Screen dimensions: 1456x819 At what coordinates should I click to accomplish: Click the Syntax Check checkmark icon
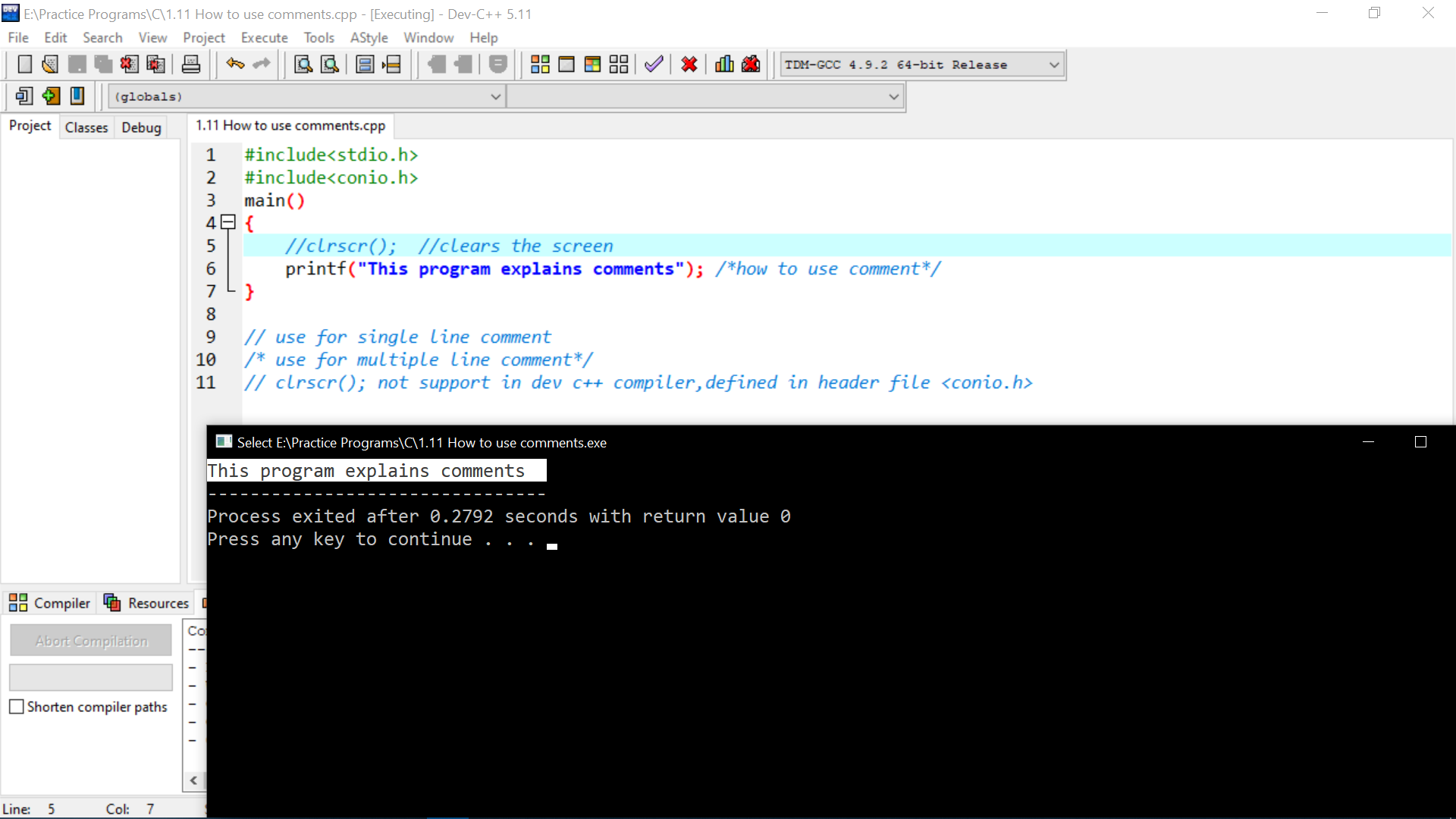654,64
